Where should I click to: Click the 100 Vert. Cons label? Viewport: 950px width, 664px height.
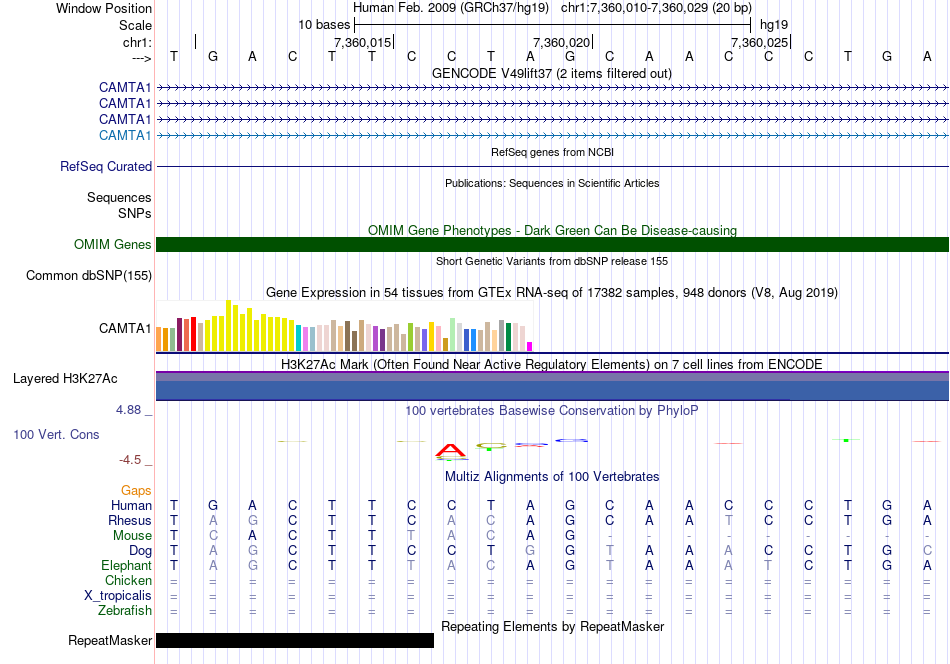pos(56,434)
